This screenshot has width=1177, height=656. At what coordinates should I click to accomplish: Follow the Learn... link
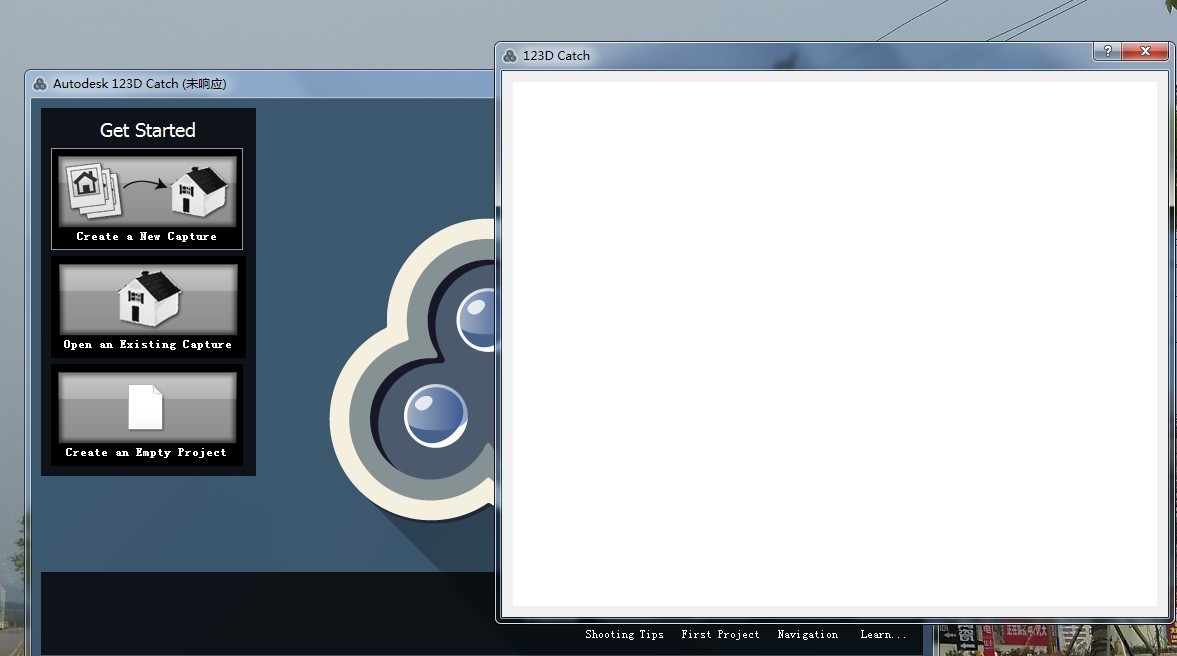pyautogui.click(x=883, y=635)
